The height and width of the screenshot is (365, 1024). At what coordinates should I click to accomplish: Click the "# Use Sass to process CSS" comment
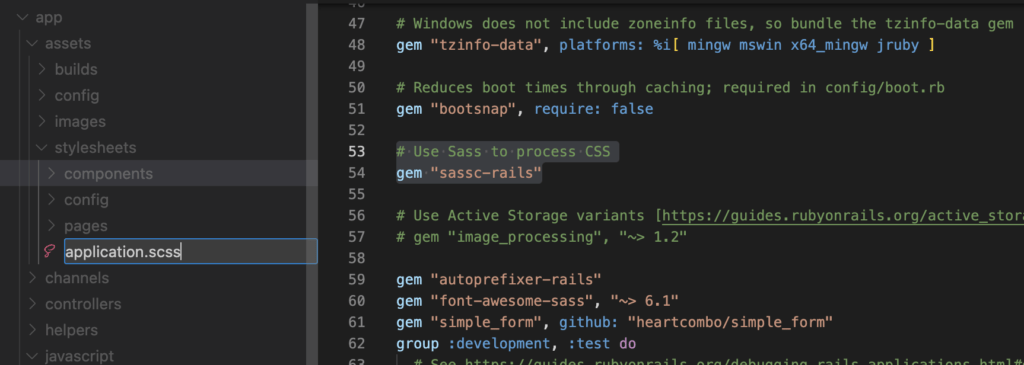point(503,152)
